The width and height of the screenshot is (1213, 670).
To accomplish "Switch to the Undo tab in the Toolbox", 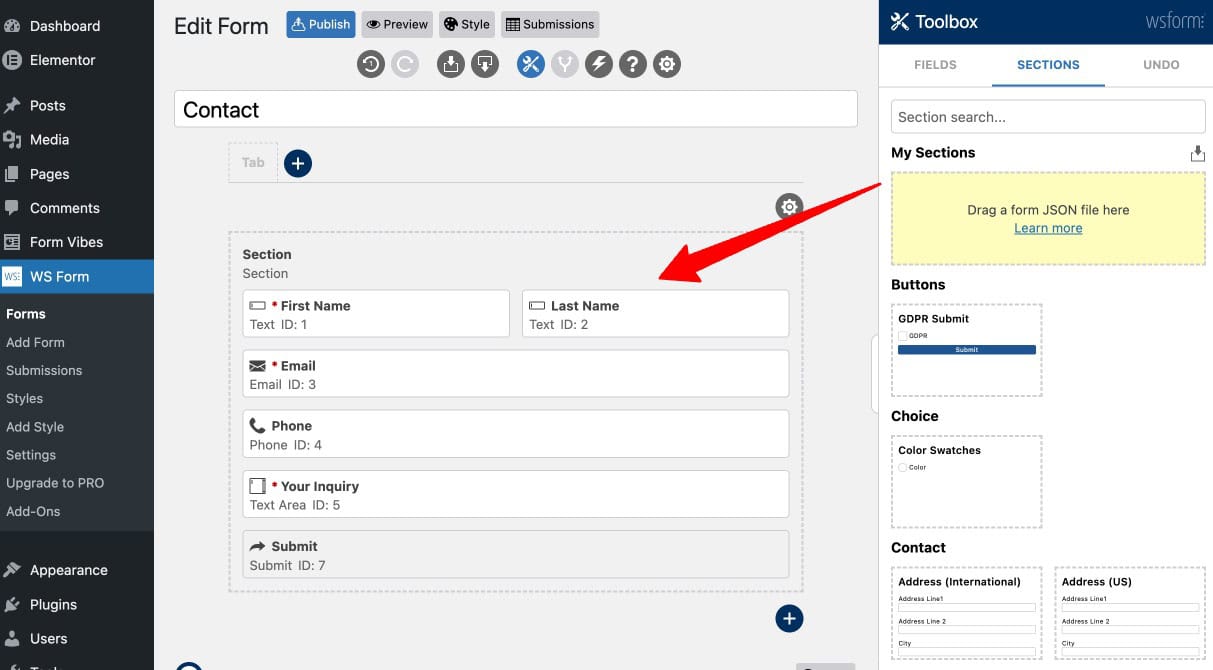I will point(1161,65).
